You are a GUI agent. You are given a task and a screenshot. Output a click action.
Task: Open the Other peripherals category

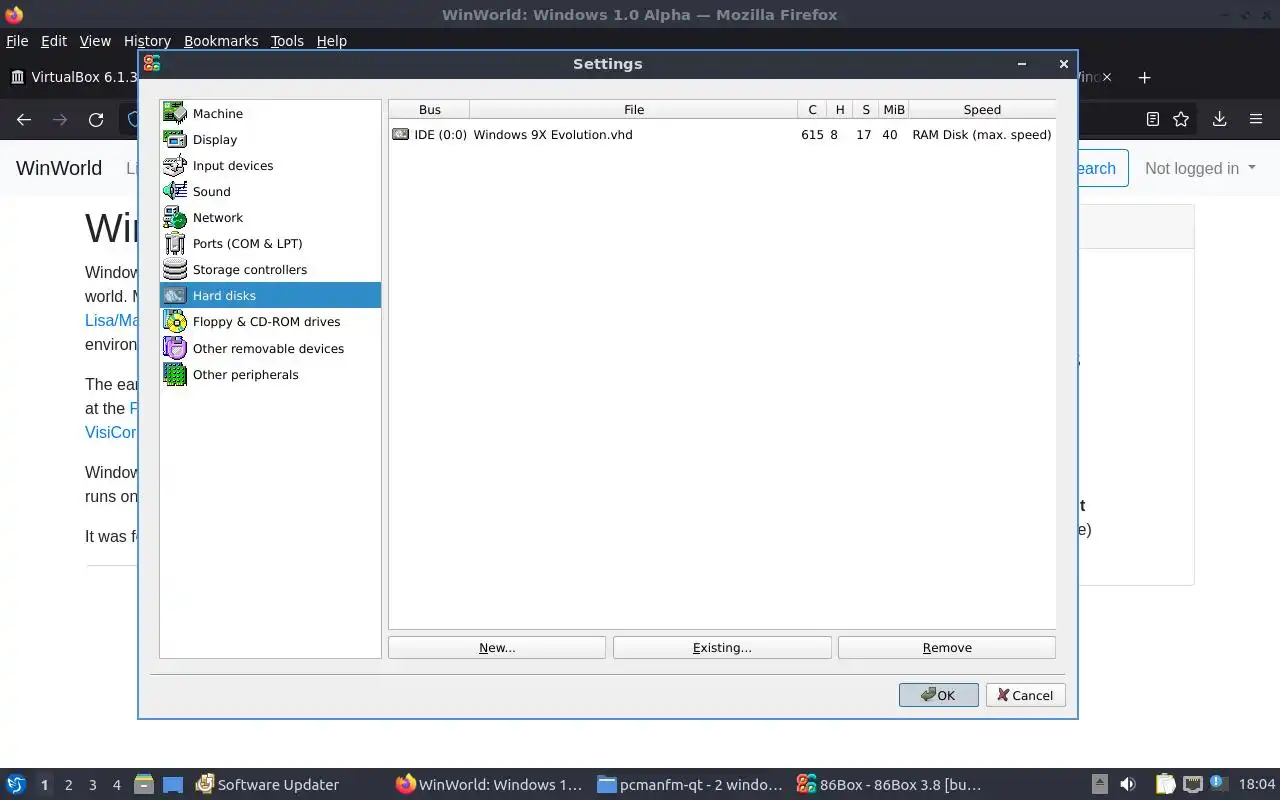click(x=270, y=374)
